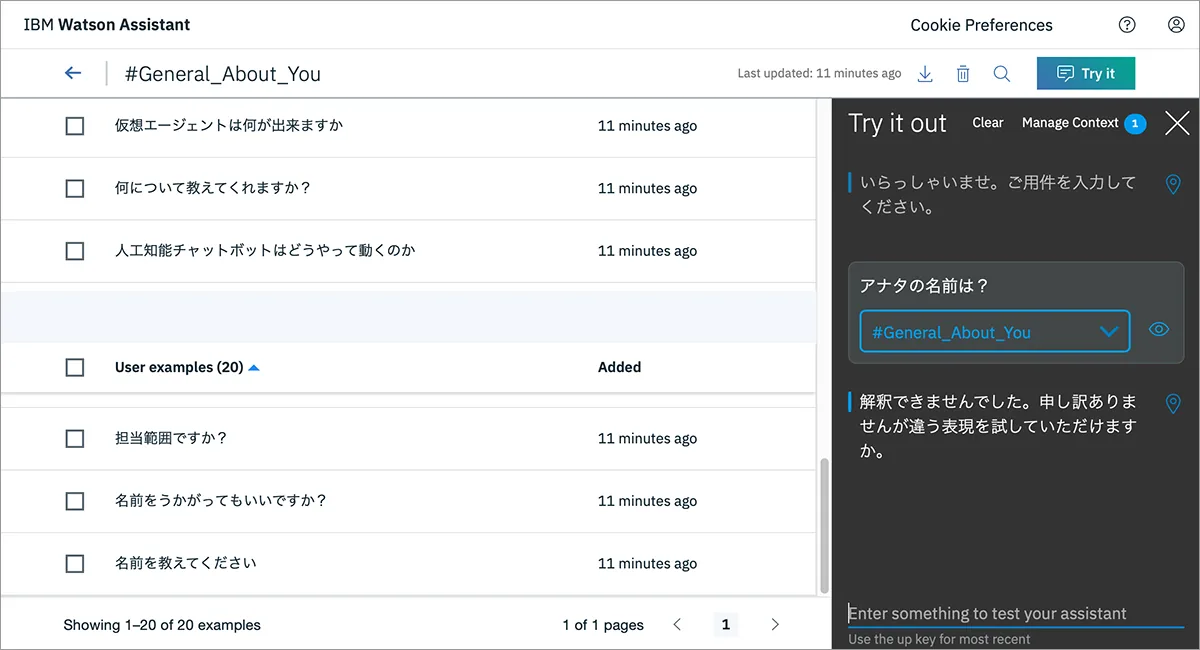Viewport: 1200px width, 650px height.
Task: Open the #General_About_You intent dropdown
Action: 995,331
